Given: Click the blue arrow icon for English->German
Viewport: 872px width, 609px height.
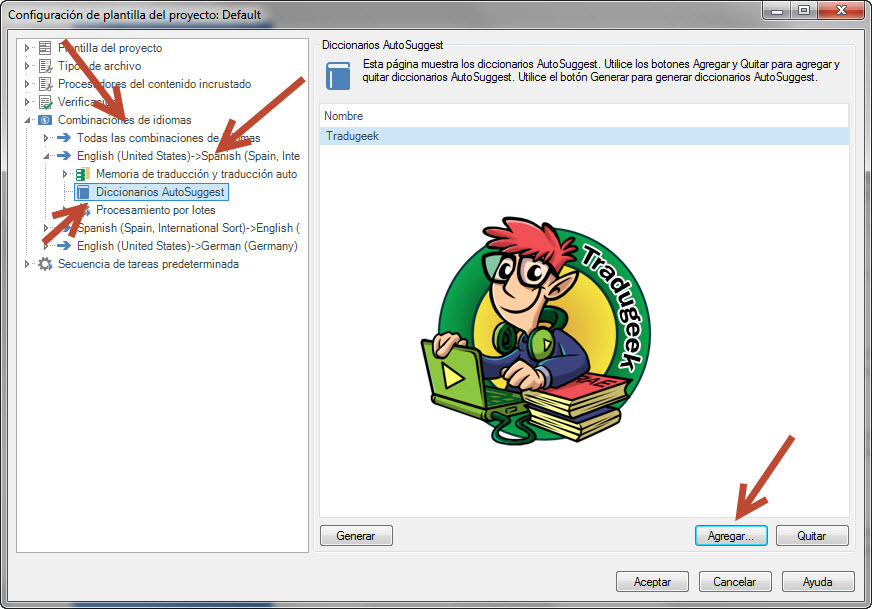Looking at the screenshot, I should (64, 246).
